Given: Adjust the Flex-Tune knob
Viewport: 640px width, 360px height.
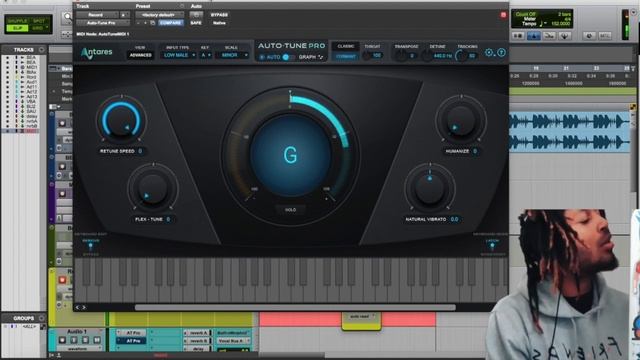Looking at the screenshot, I should tap(153, 188).
